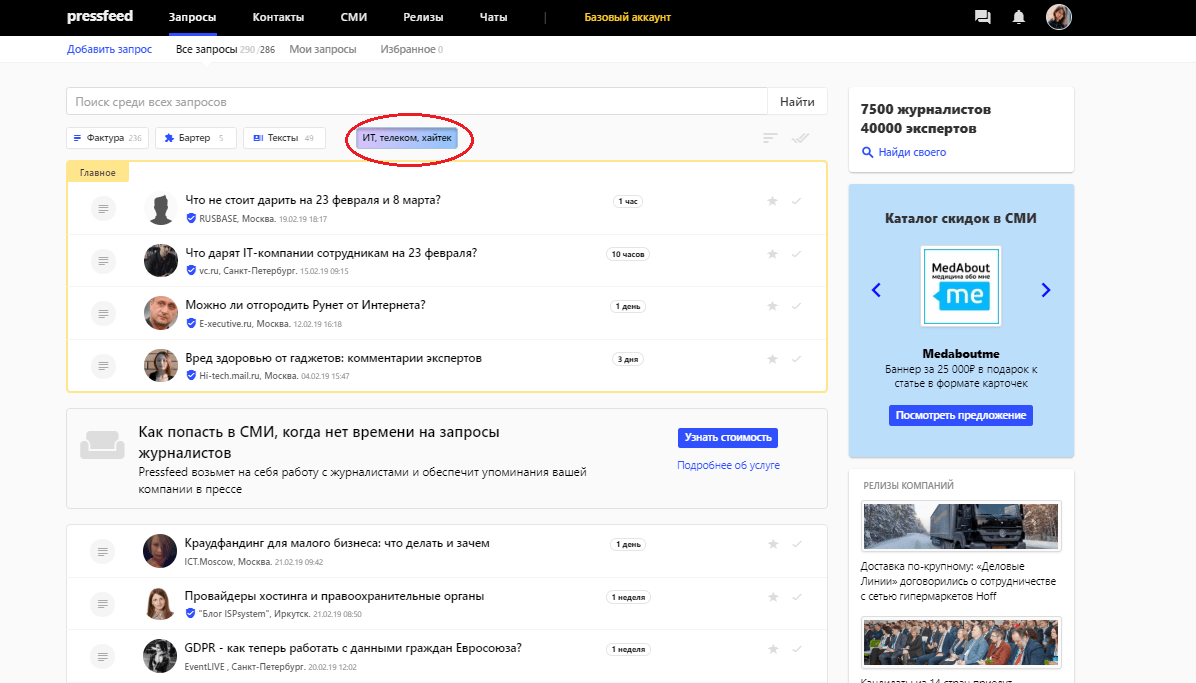The width and height of the screenshot is (1196, 683).
Task: Mark the vc.ru request as read
Action: [x=797, y=254]
